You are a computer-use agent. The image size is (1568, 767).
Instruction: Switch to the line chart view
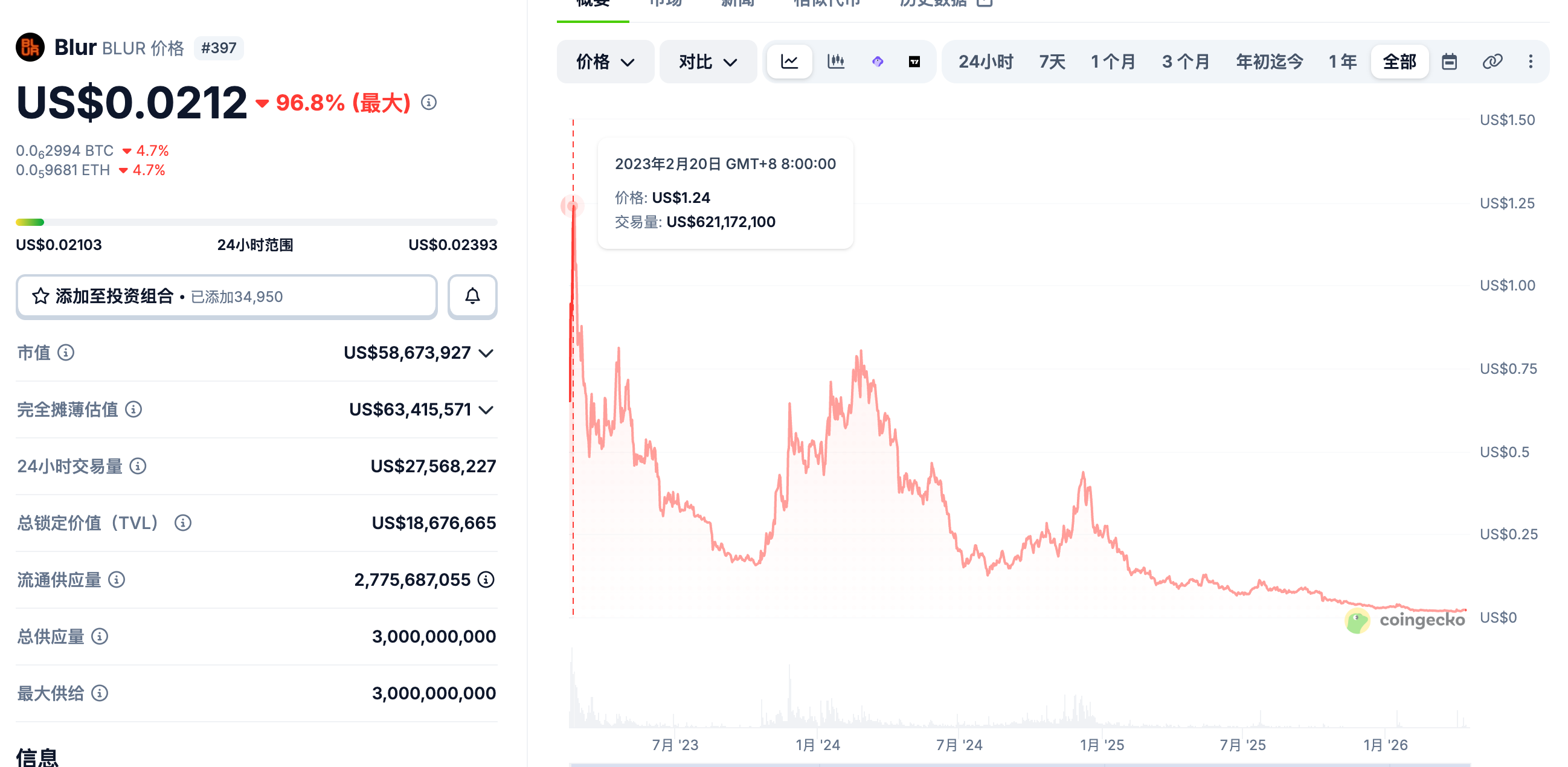coord(789,62)
